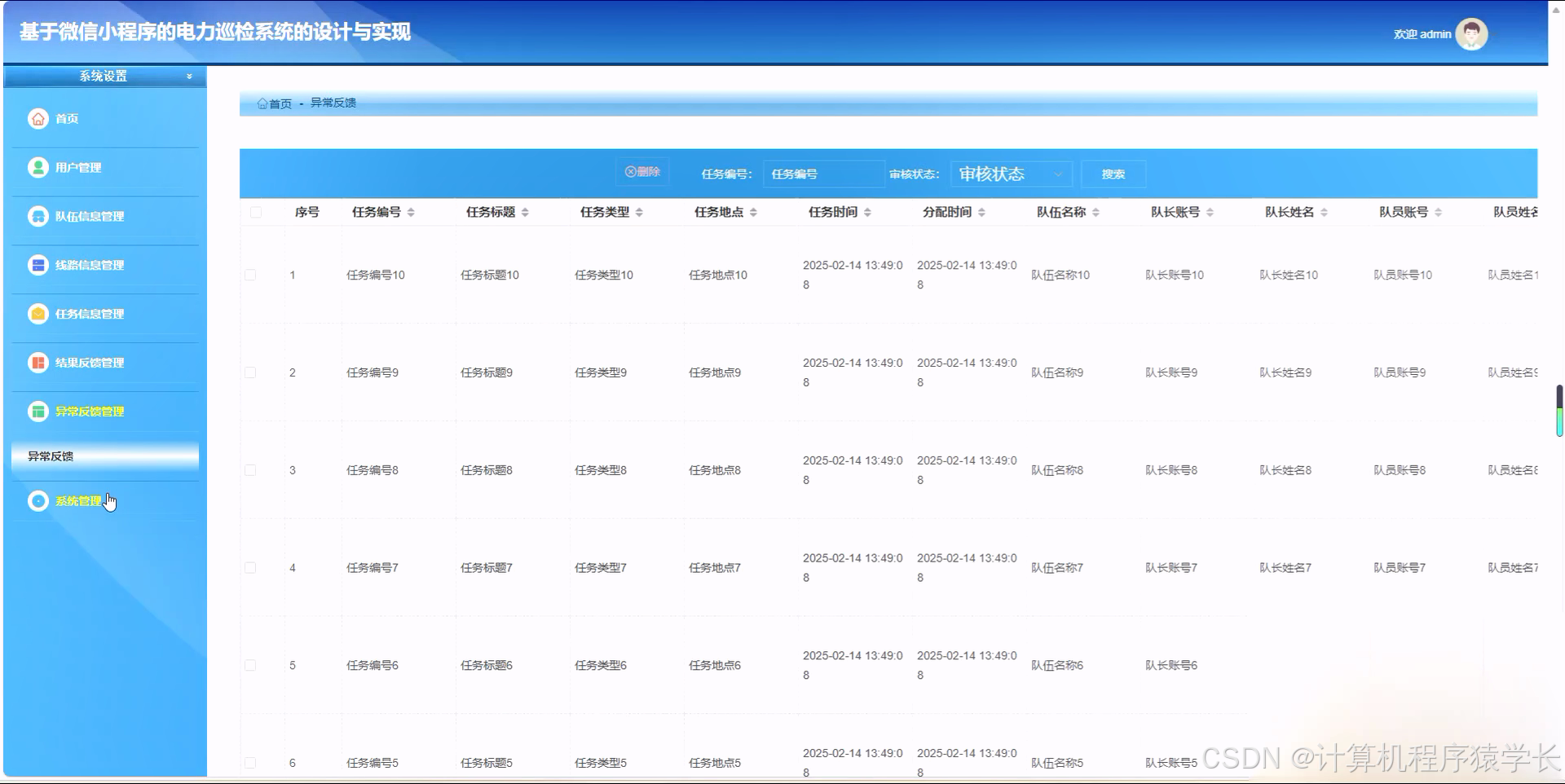
Task: Toggle the select-all header checkbox
Action: [256, 212]
